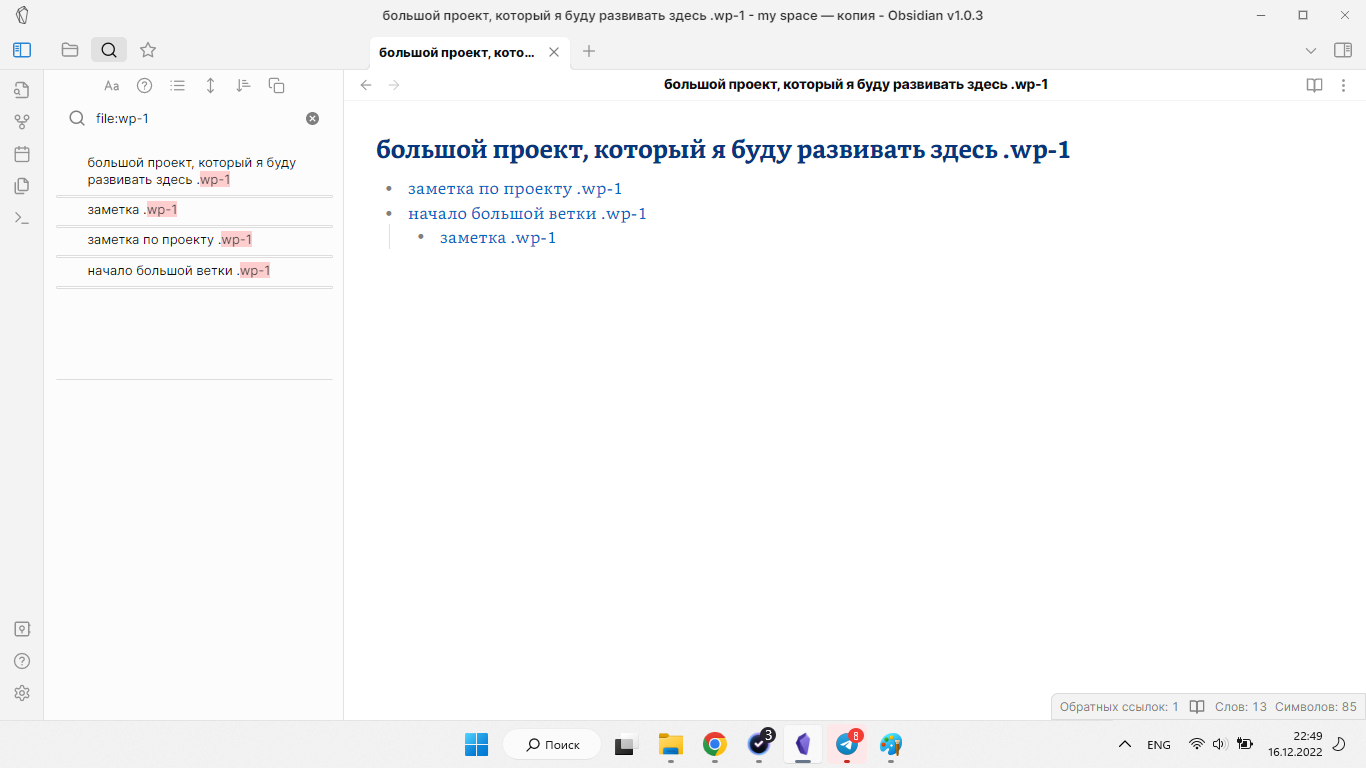
Task: Open result заметка по проекту .wp-1
Action: (x=194, y=240)
